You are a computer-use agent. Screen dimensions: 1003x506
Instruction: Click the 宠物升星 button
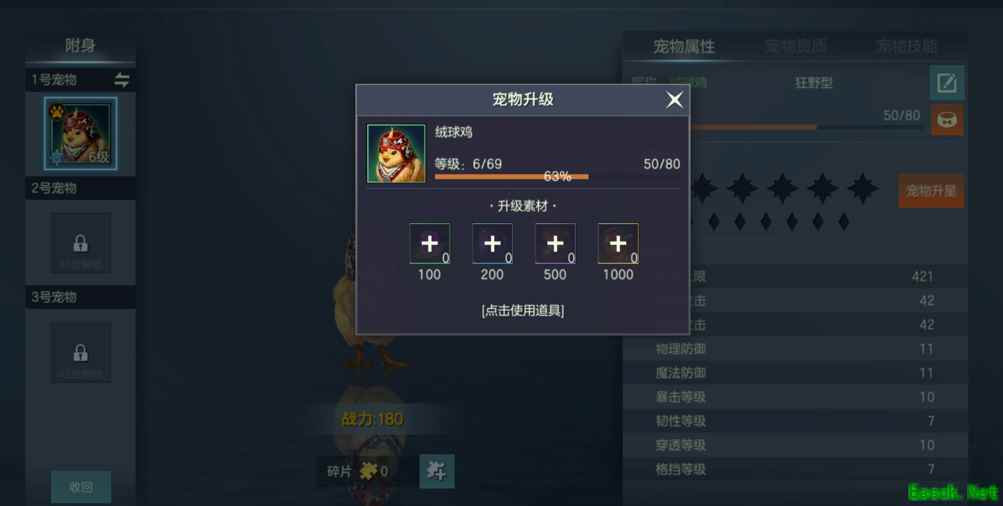[931, 191]
